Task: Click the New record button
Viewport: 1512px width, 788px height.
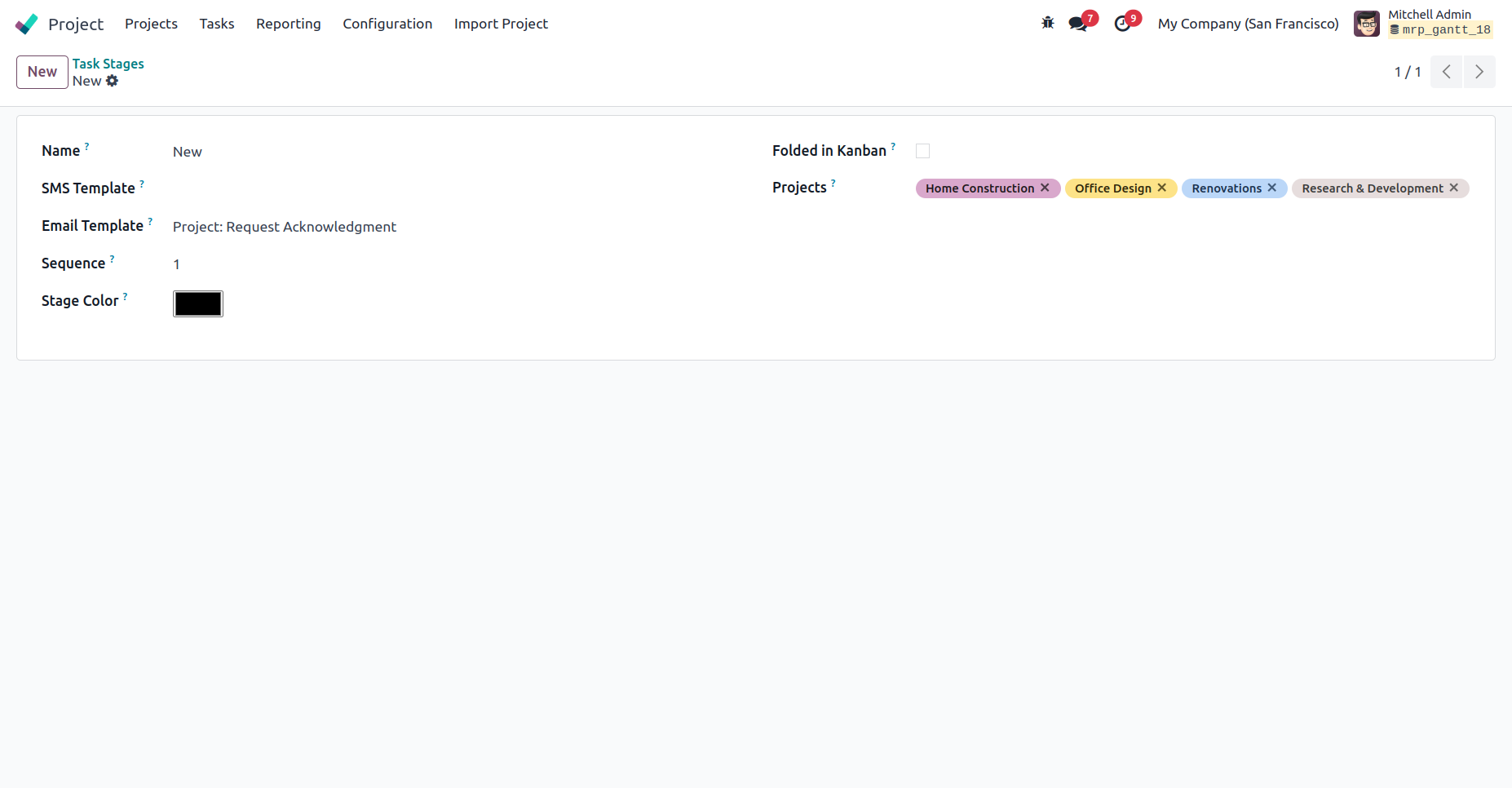Action: coord(42,72)
